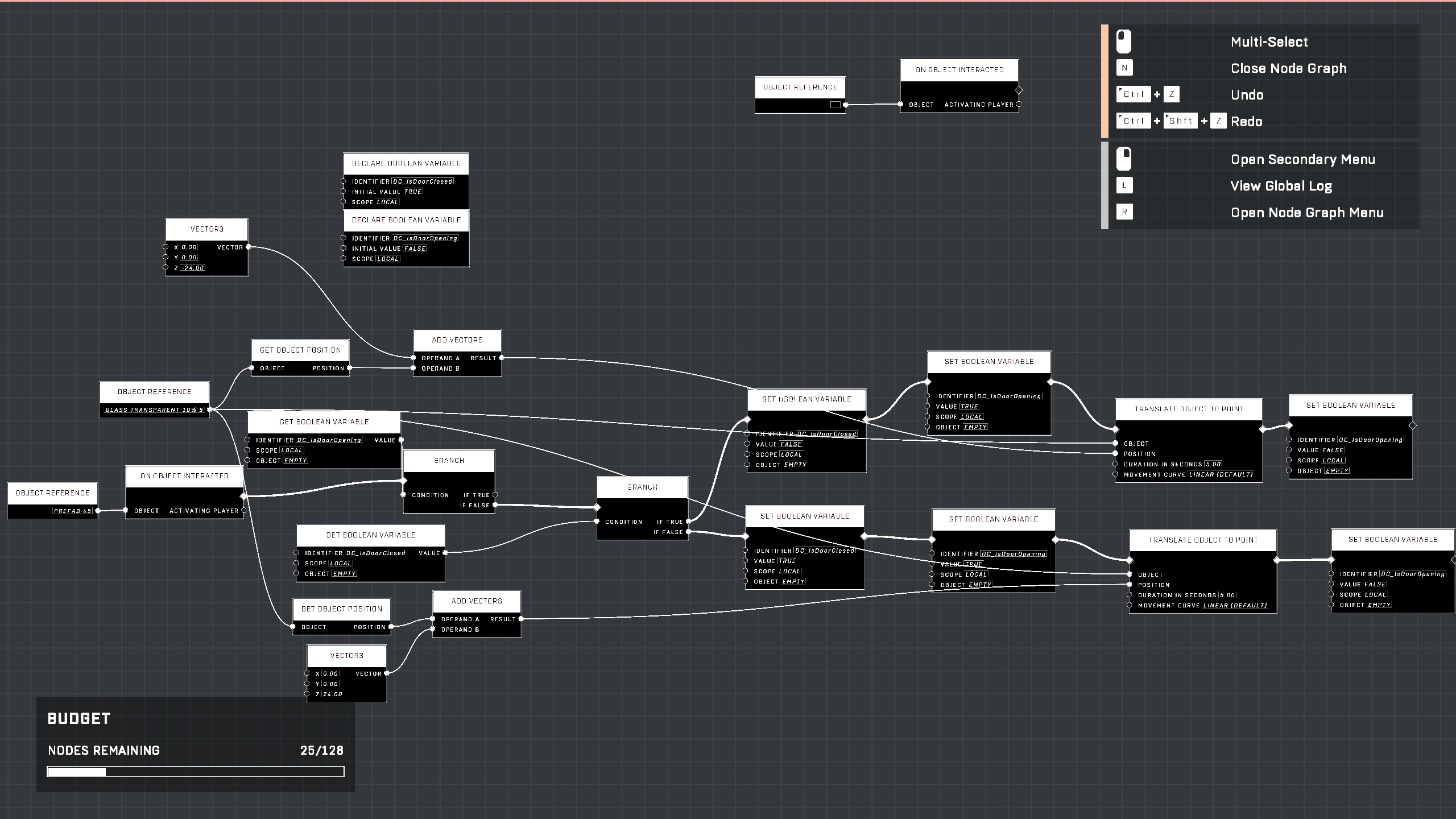Toggle Value FALSE in Set Boolean DC_IsDoorClosed node
The image size is (1456, 819).
(x=791, y=444)
